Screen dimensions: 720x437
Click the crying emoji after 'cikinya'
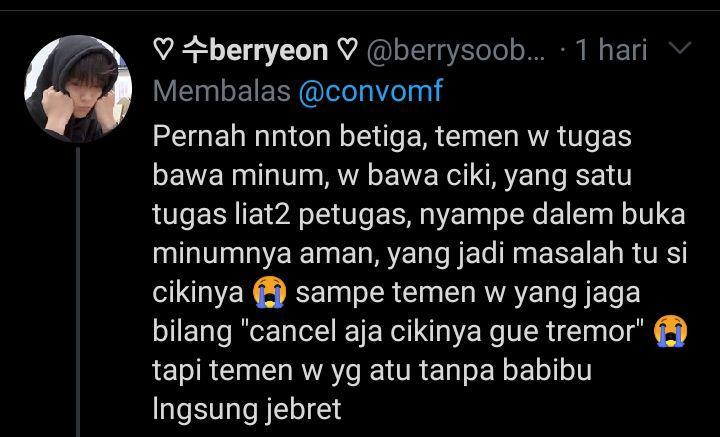pos(270,292)
